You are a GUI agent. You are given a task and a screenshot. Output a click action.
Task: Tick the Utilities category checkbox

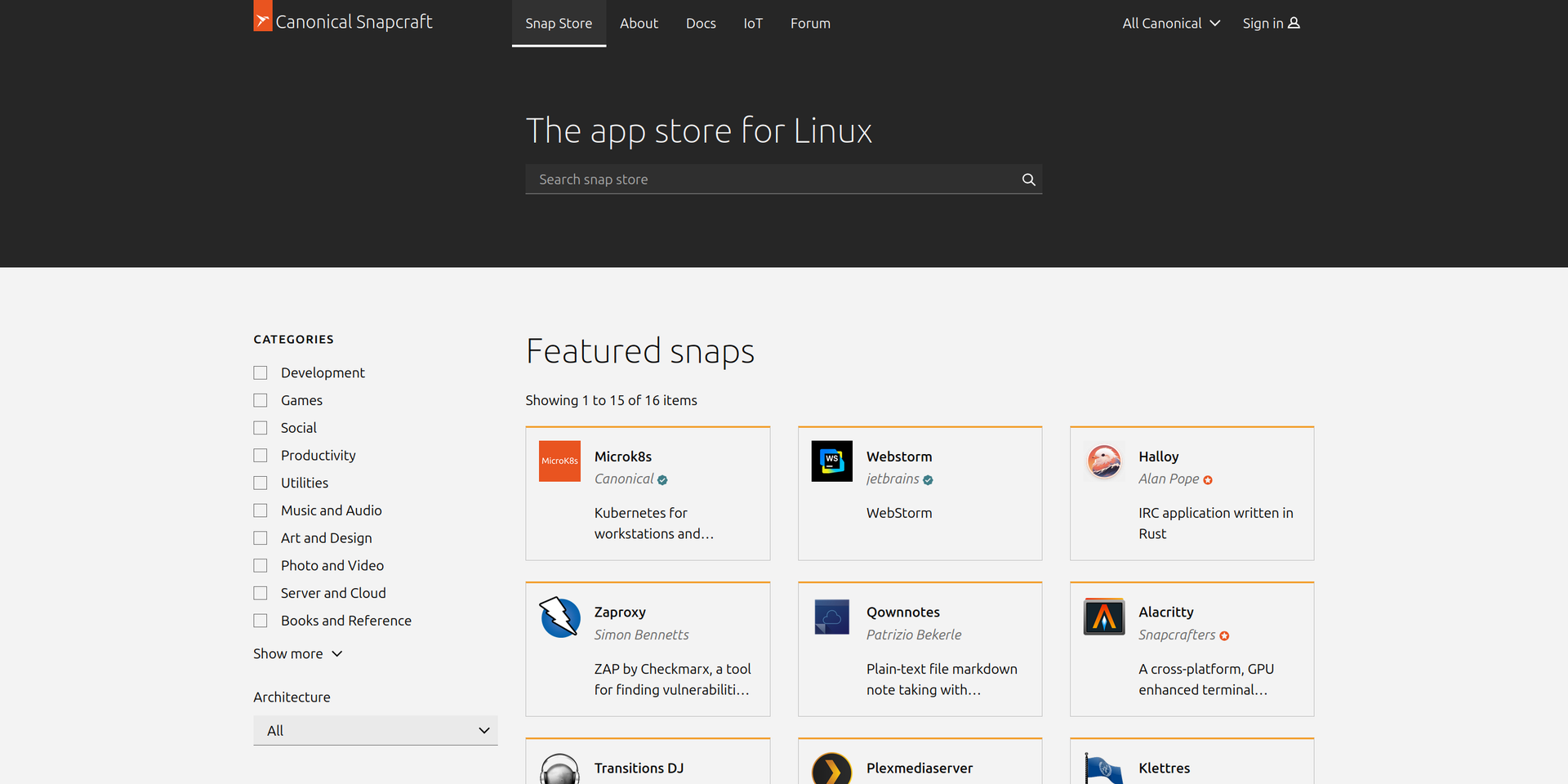(261, 483)
